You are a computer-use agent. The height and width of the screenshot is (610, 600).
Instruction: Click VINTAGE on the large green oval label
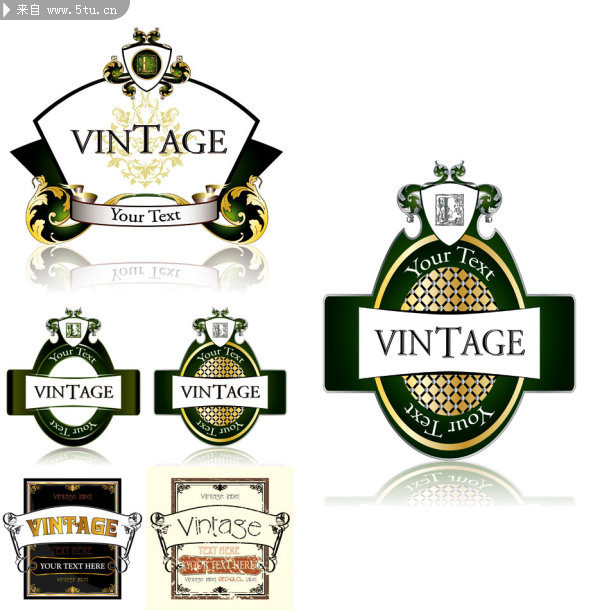(450, 342)
